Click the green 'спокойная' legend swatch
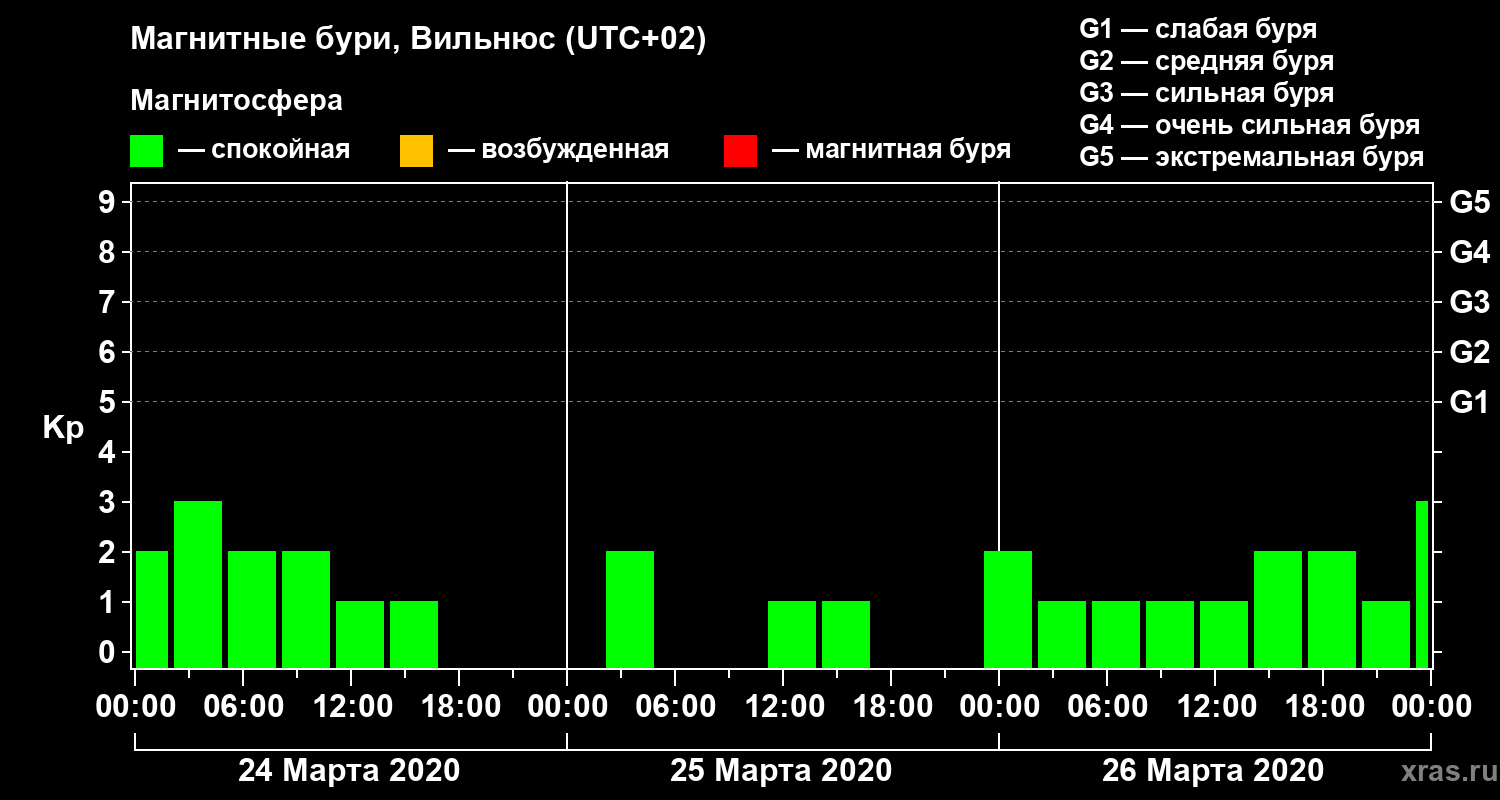 (x=147, y=151)
